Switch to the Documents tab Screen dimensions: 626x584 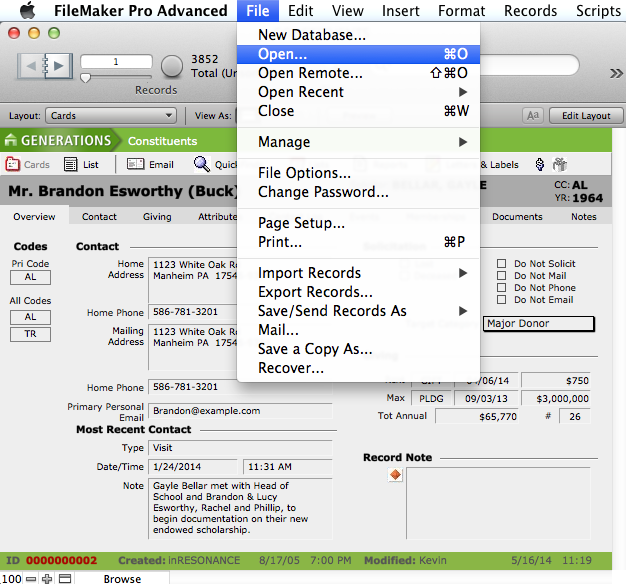pyautogui.click(x=517, y=216)
